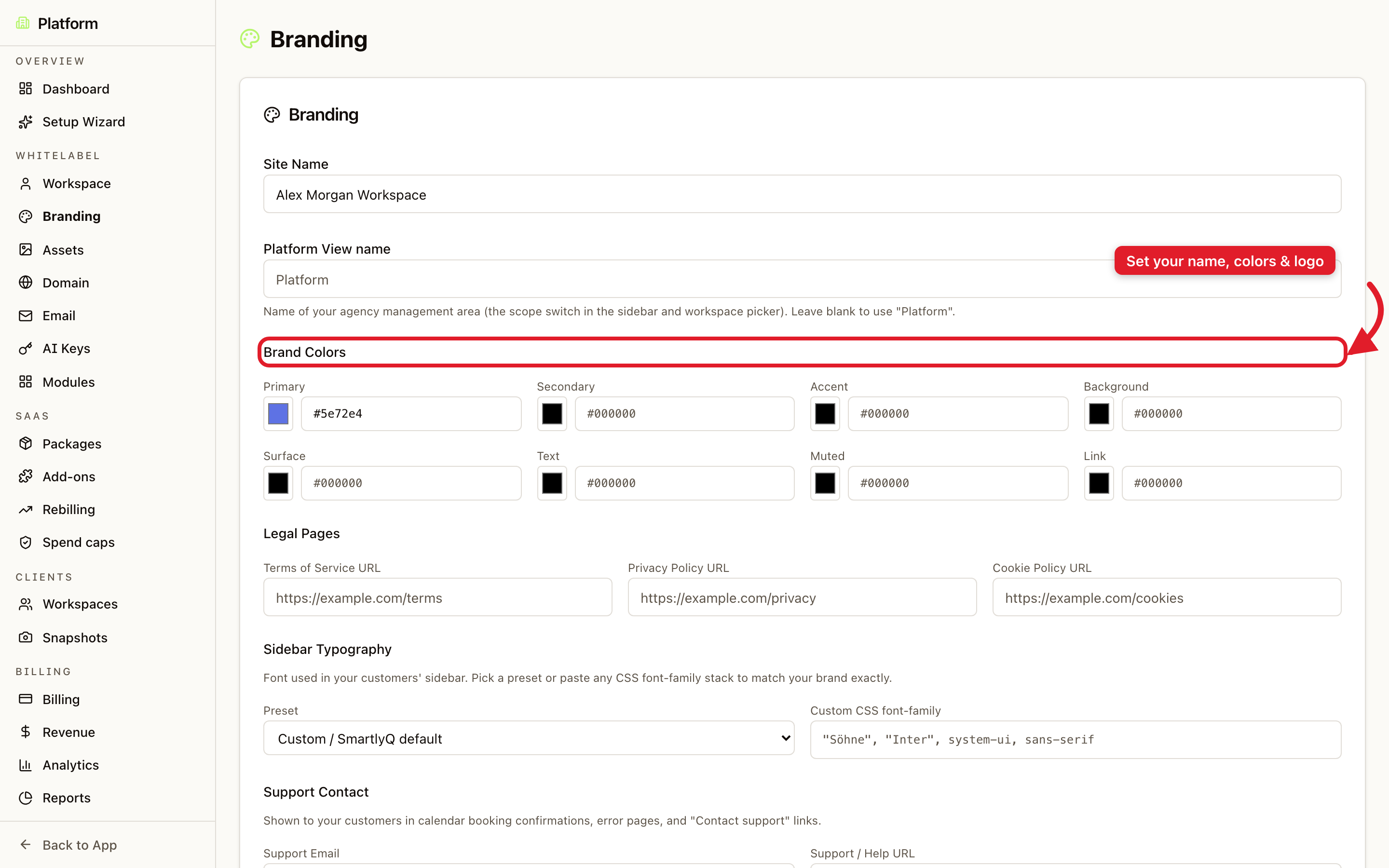Open the Secondary color swatch picker
This screenshot has width=1389, height=868.
coord(552,413)
